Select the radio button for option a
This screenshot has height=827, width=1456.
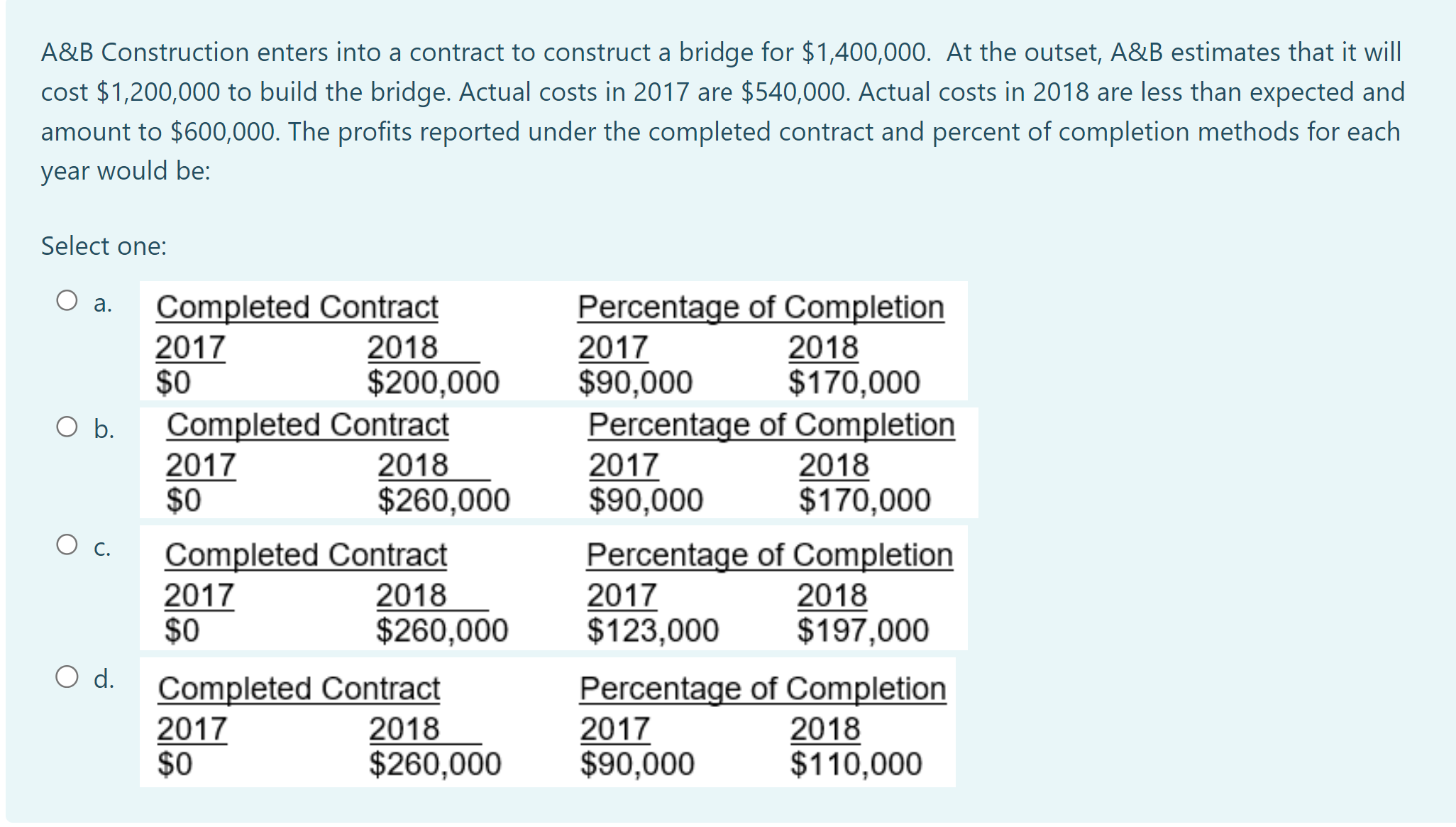(67, 302)
